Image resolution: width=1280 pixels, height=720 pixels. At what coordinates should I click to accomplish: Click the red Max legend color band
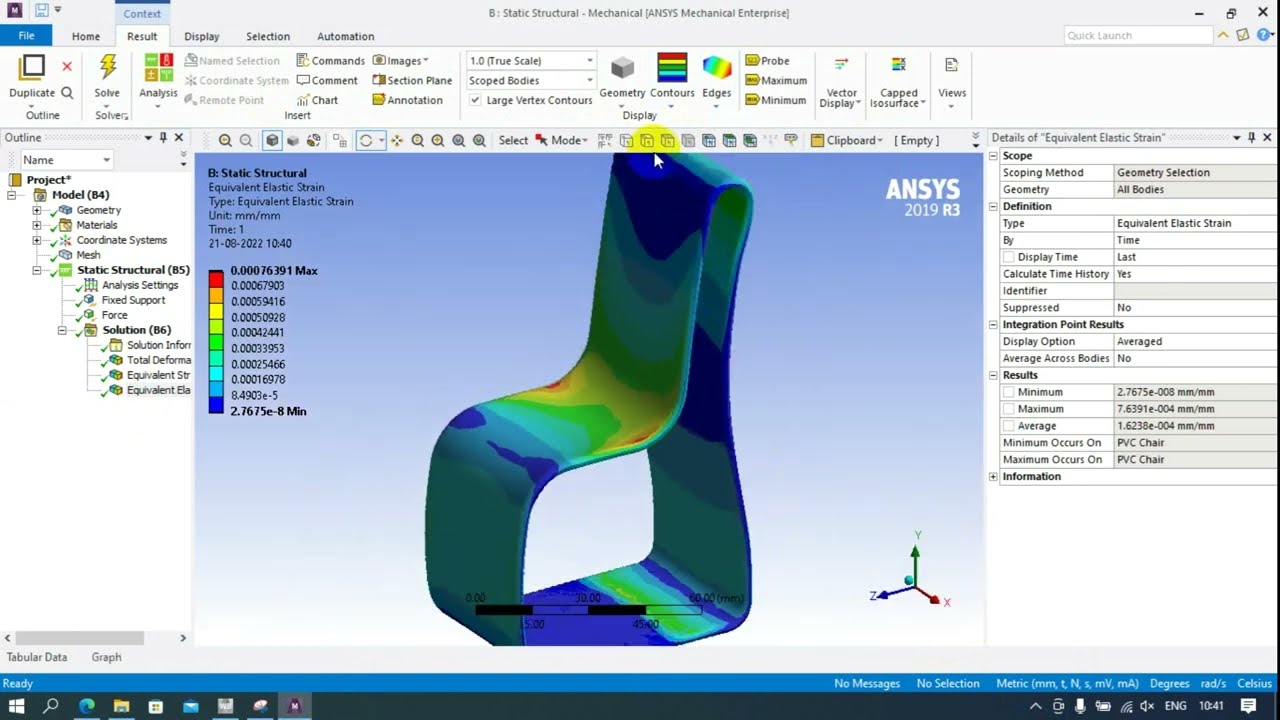(215, 280)
